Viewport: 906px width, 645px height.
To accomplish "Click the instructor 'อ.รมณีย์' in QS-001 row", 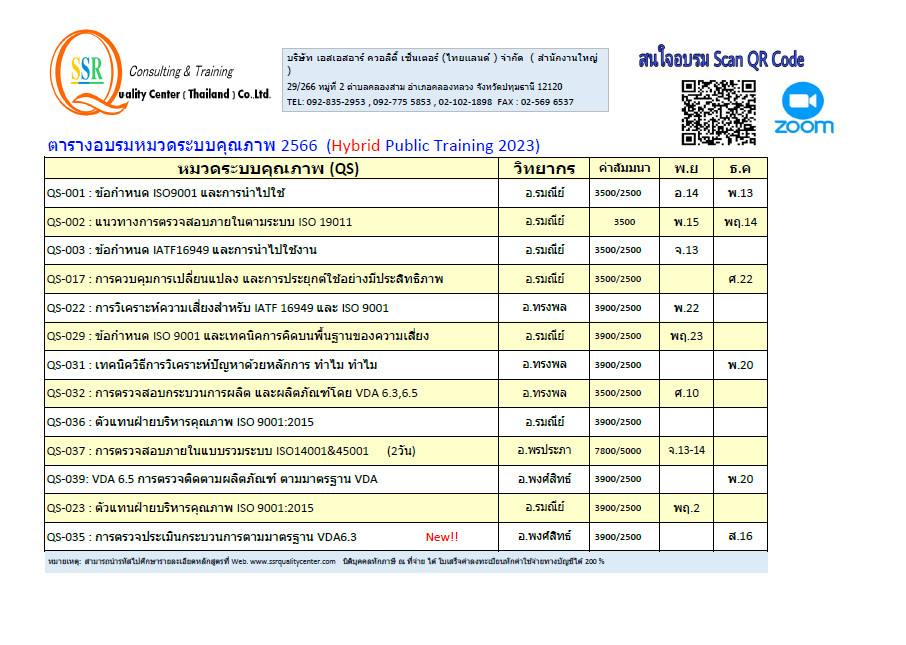I will pyautogui.click(x=544, y=192).
